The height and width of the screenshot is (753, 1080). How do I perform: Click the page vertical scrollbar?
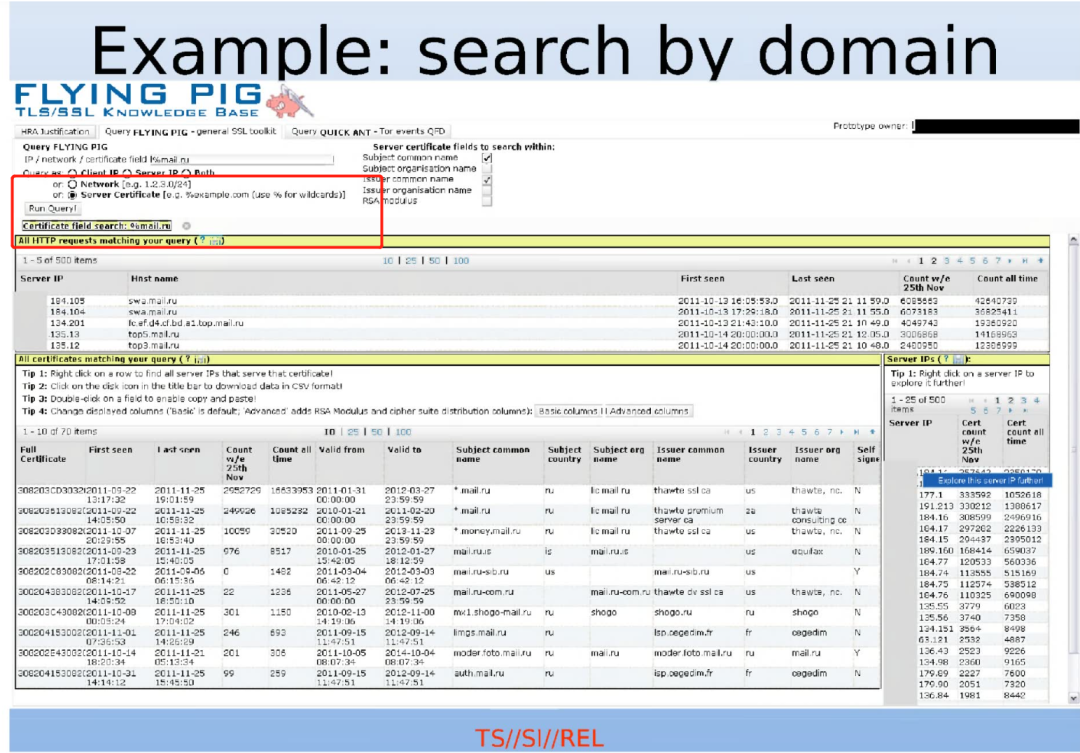point(1073,468)
